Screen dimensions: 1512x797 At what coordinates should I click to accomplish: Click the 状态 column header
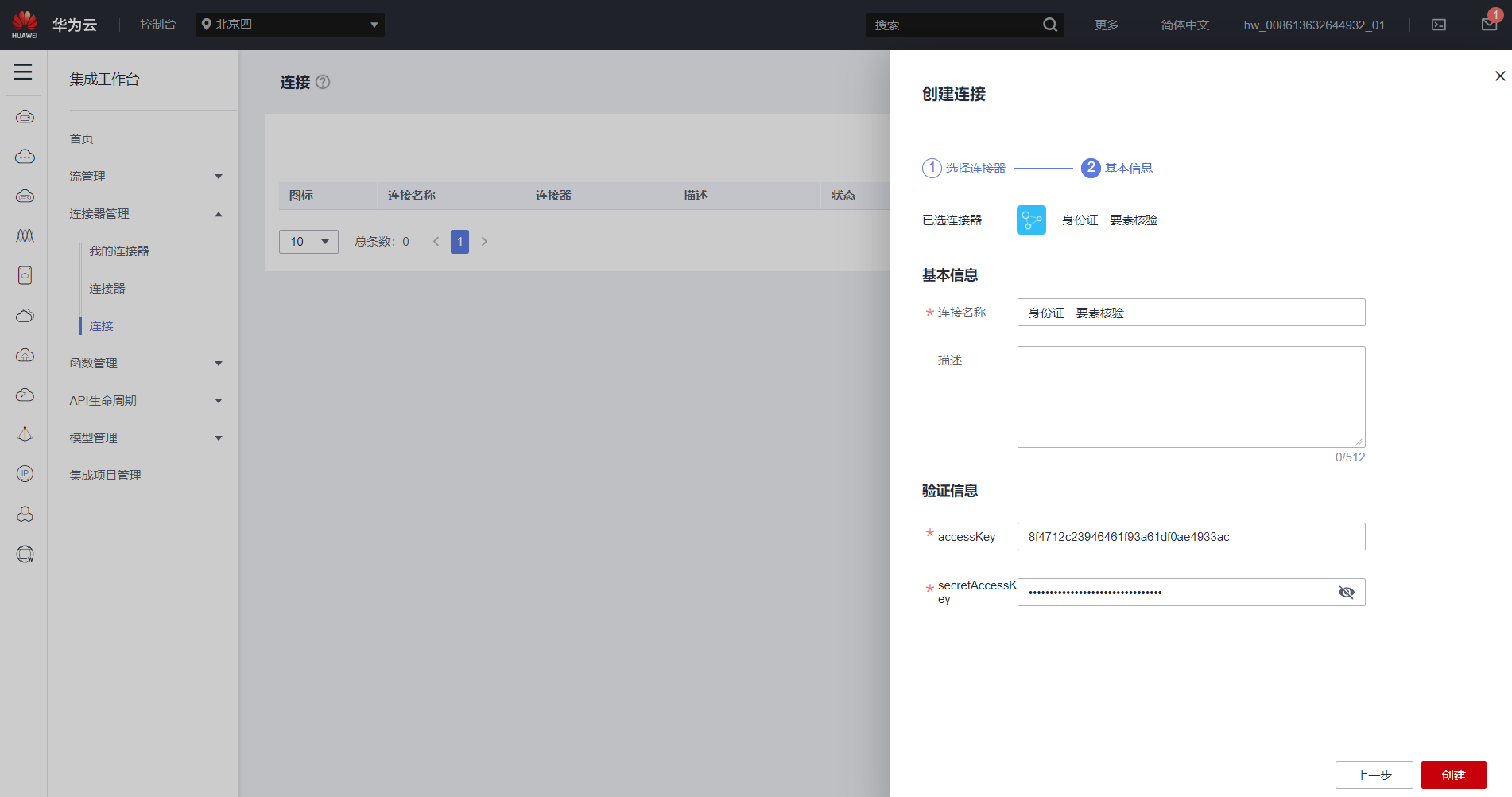tap(843, 196)
